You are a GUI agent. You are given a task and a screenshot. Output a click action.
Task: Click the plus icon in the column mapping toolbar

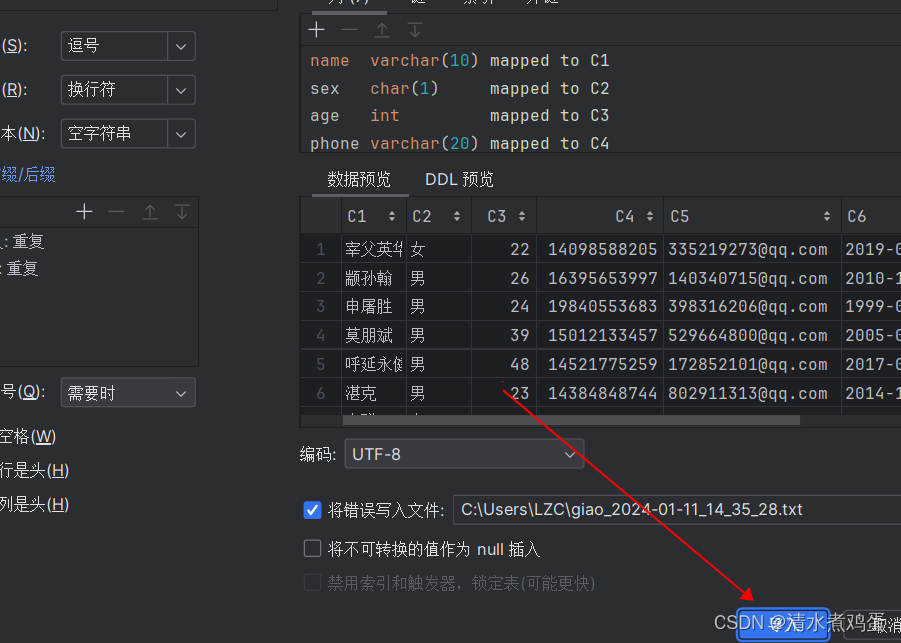tap(316, 29)
